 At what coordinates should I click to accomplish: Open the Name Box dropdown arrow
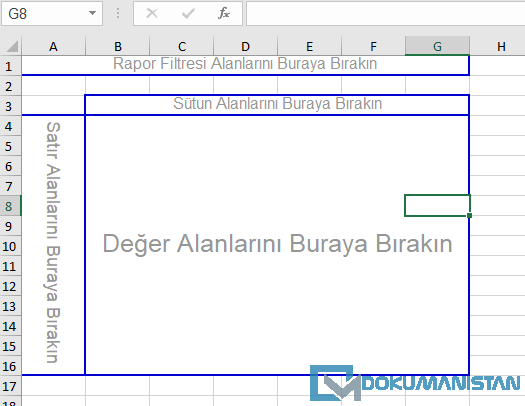tap(92, 13)
